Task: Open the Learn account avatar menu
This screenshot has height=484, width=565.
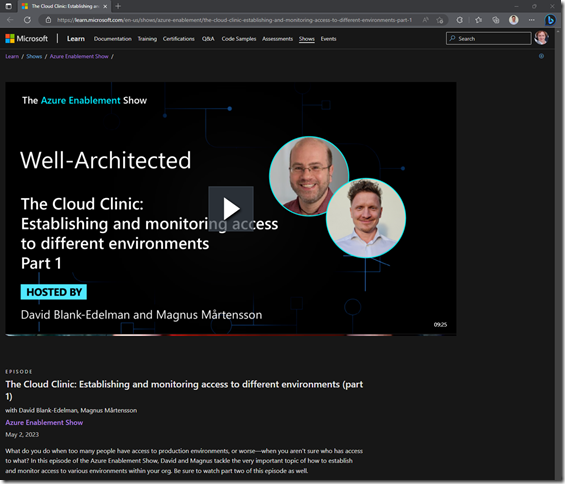Action: [x=541, y=38]
